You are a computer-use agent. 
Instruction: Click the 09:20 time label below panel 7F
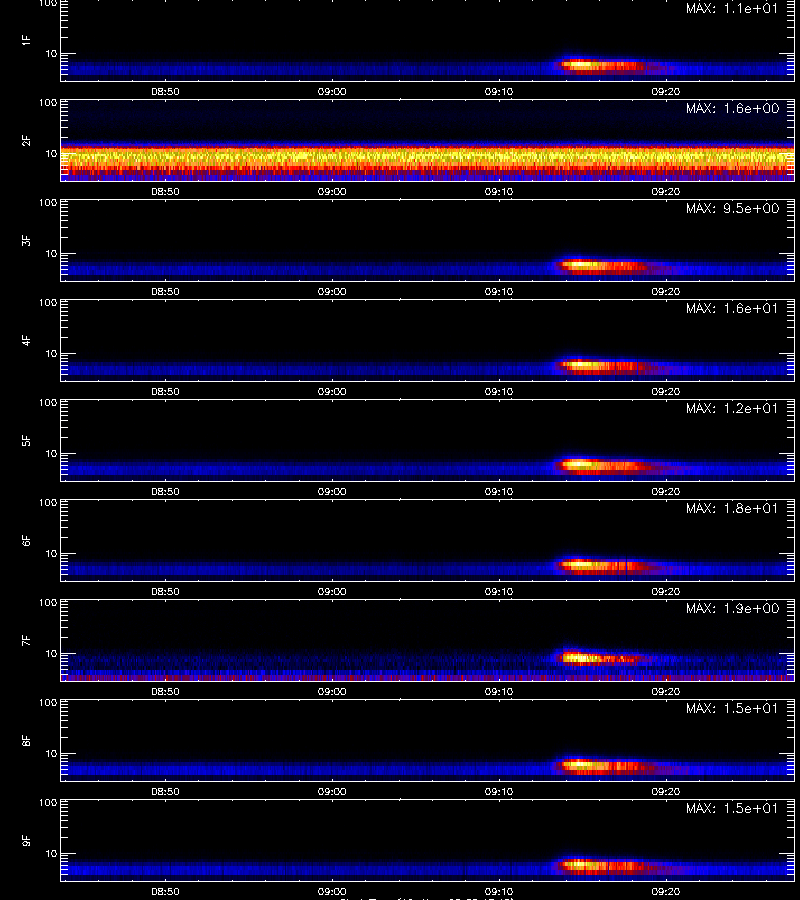click(666, 692)
